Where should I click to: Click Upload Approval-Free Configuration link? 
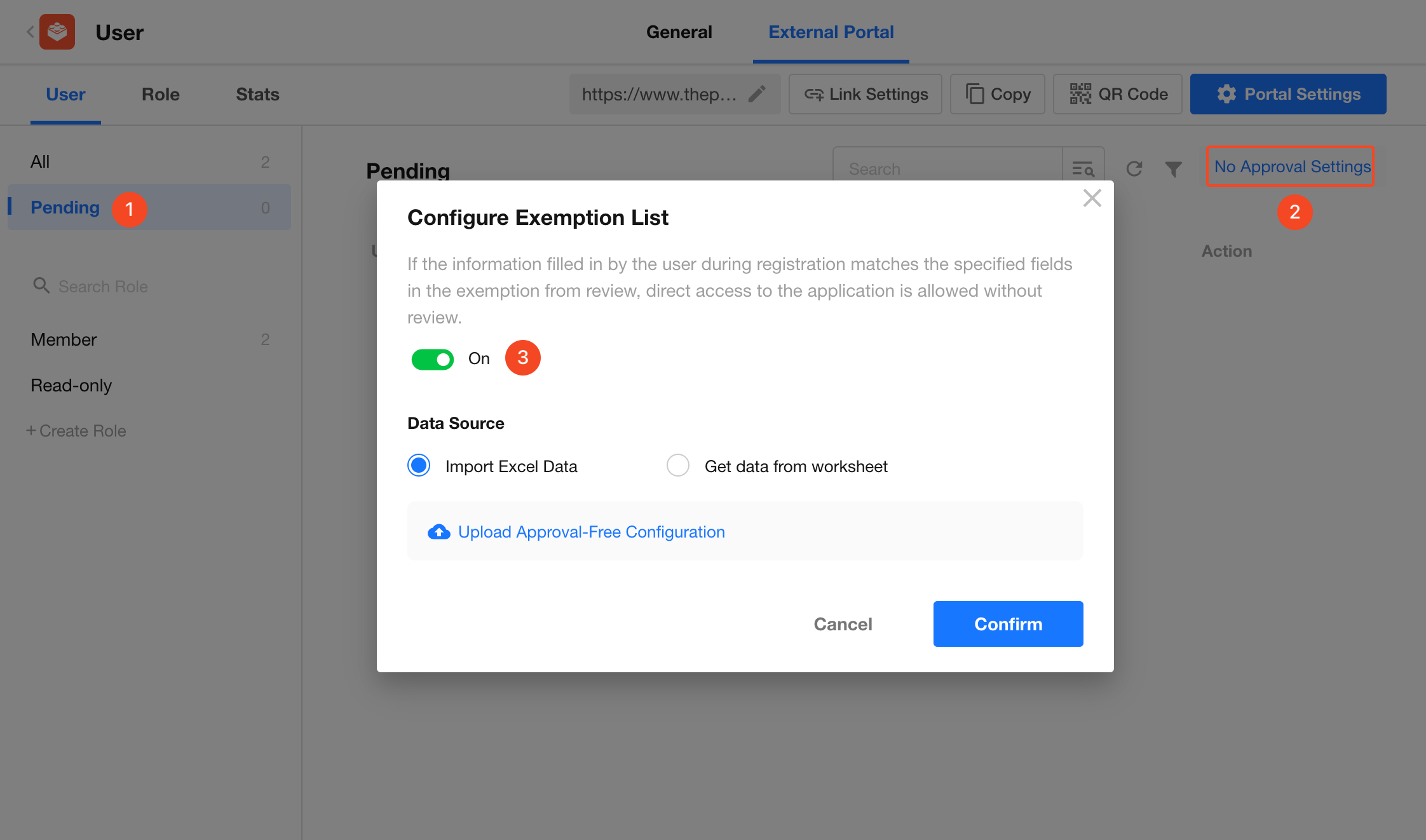click(591, 532)
